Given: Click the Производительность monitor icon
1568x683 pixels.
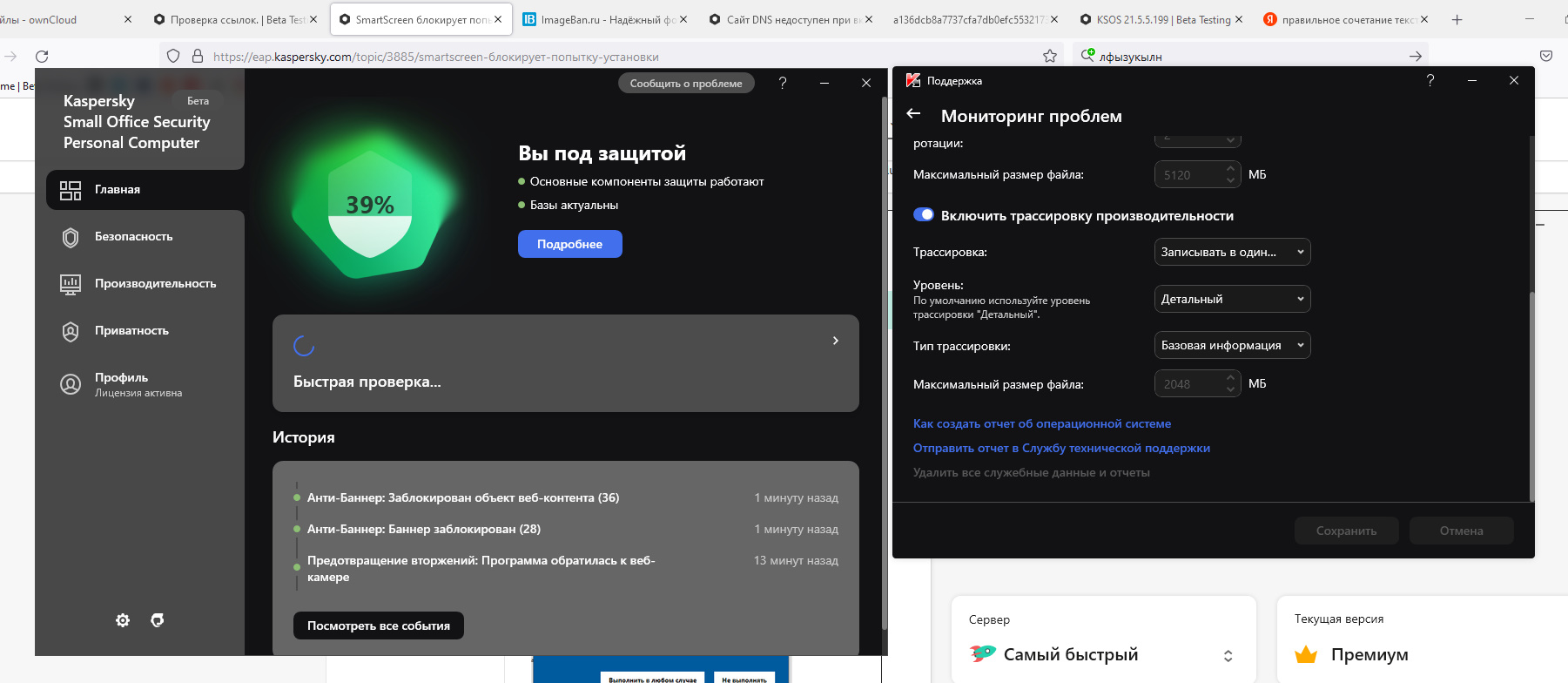Looking at the screenshot, I should point(71,284).
